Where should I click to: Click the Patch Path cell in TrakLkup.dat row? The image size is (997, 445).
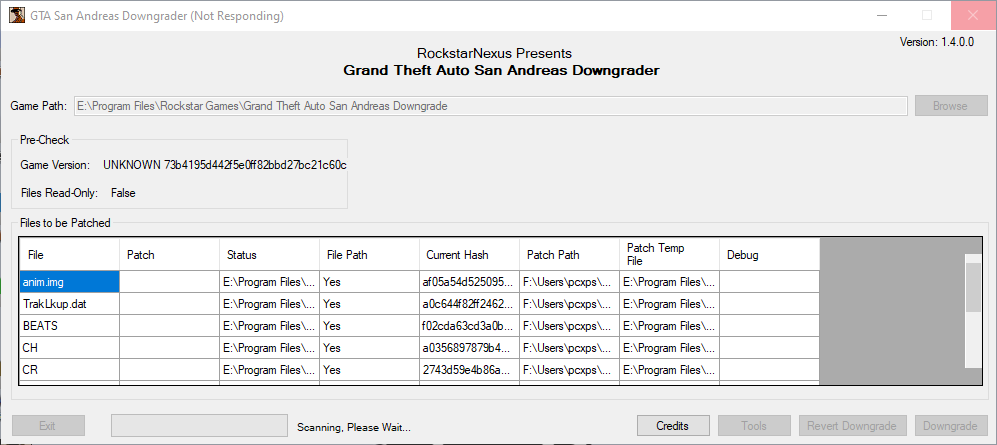[569, 304]
